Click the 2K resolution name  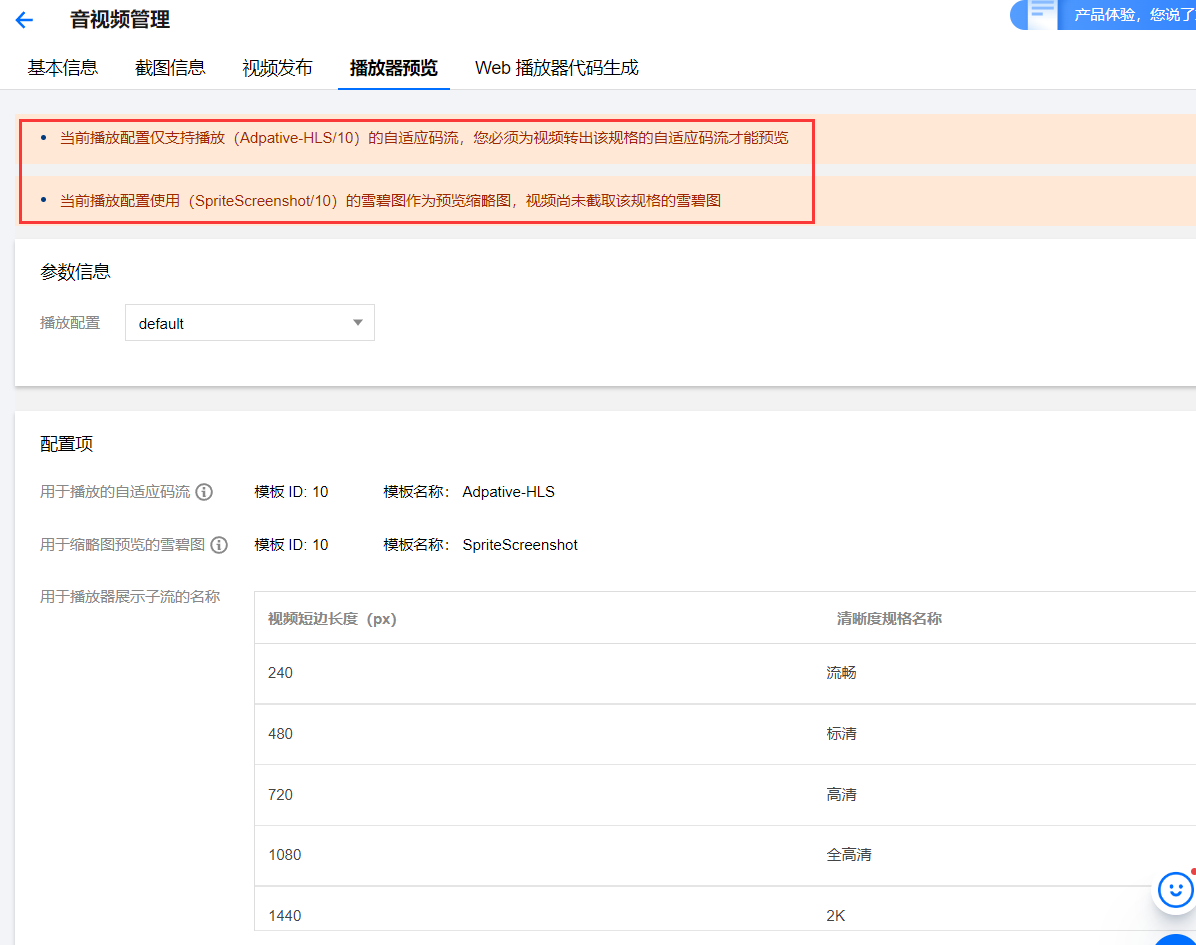click(x=836, y=916)
